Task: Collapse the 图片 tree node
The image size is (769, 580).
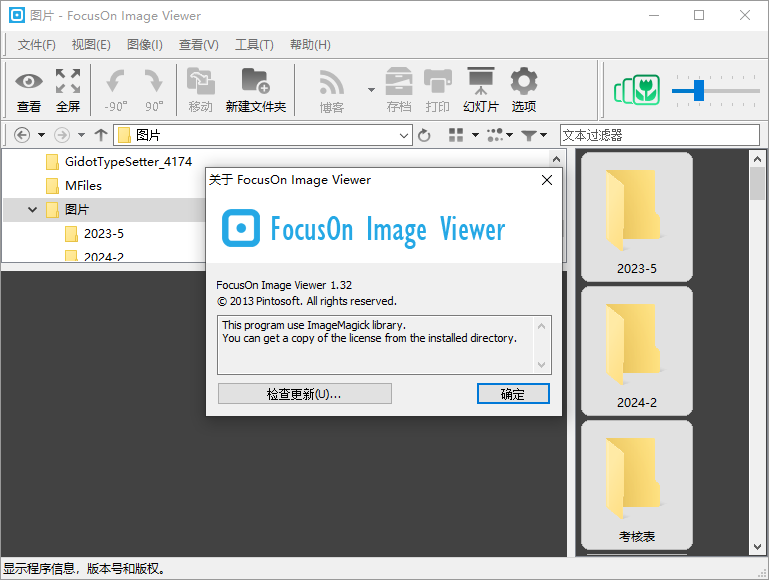Action: [x=32, y=210]
